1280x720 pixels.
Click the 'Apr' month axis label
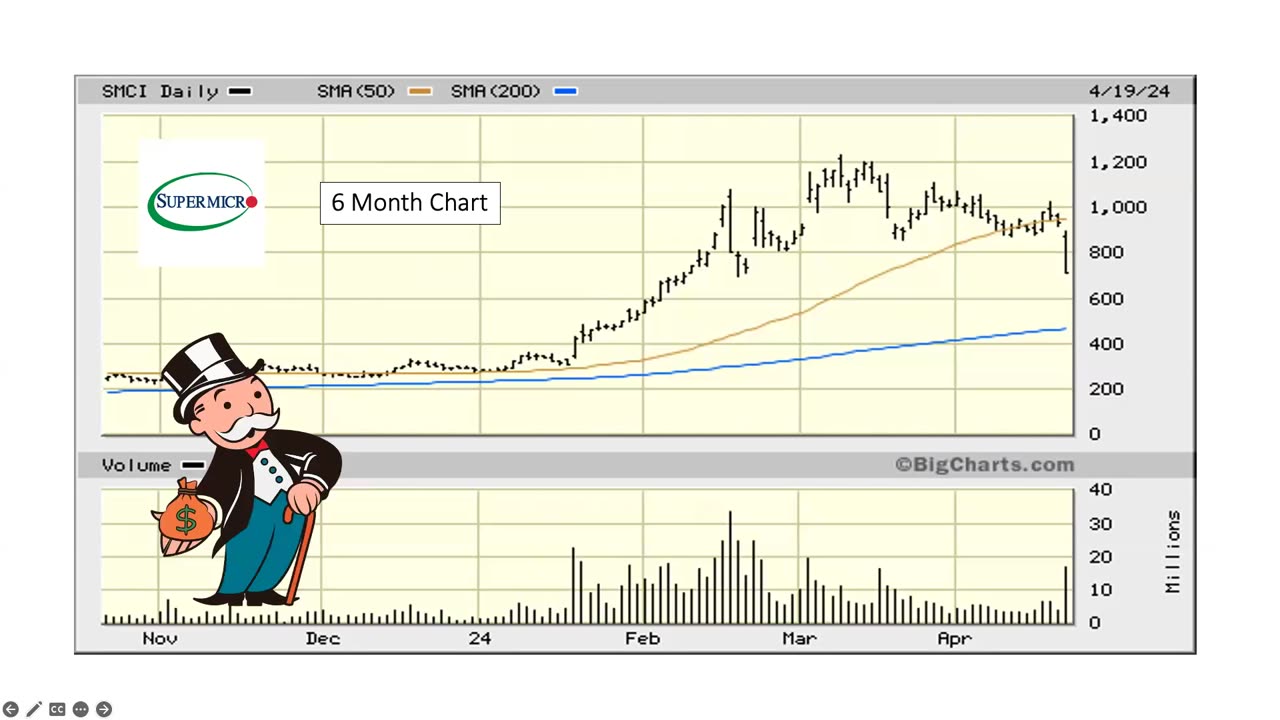pos(954,638)
